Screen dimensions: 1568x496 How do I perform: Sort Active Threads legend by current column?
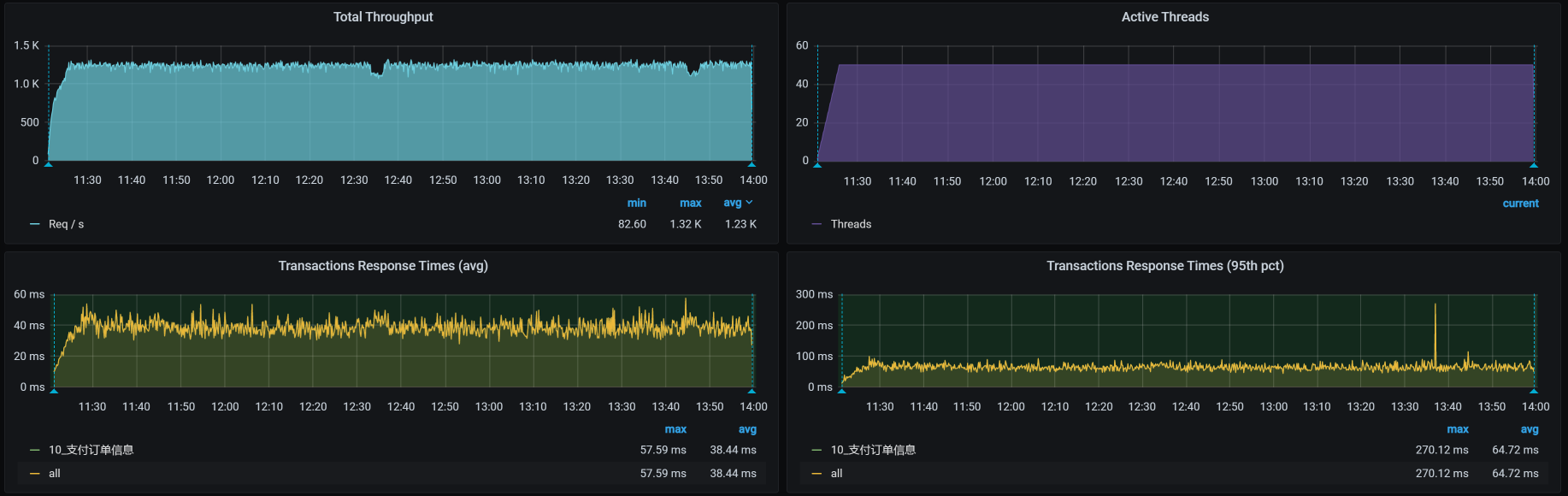click(1520, 204)
